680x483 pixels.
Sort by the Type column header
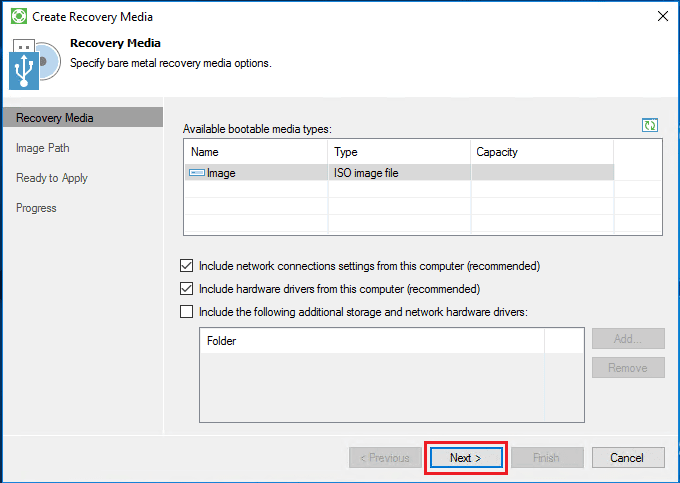(x=399, y=152)
